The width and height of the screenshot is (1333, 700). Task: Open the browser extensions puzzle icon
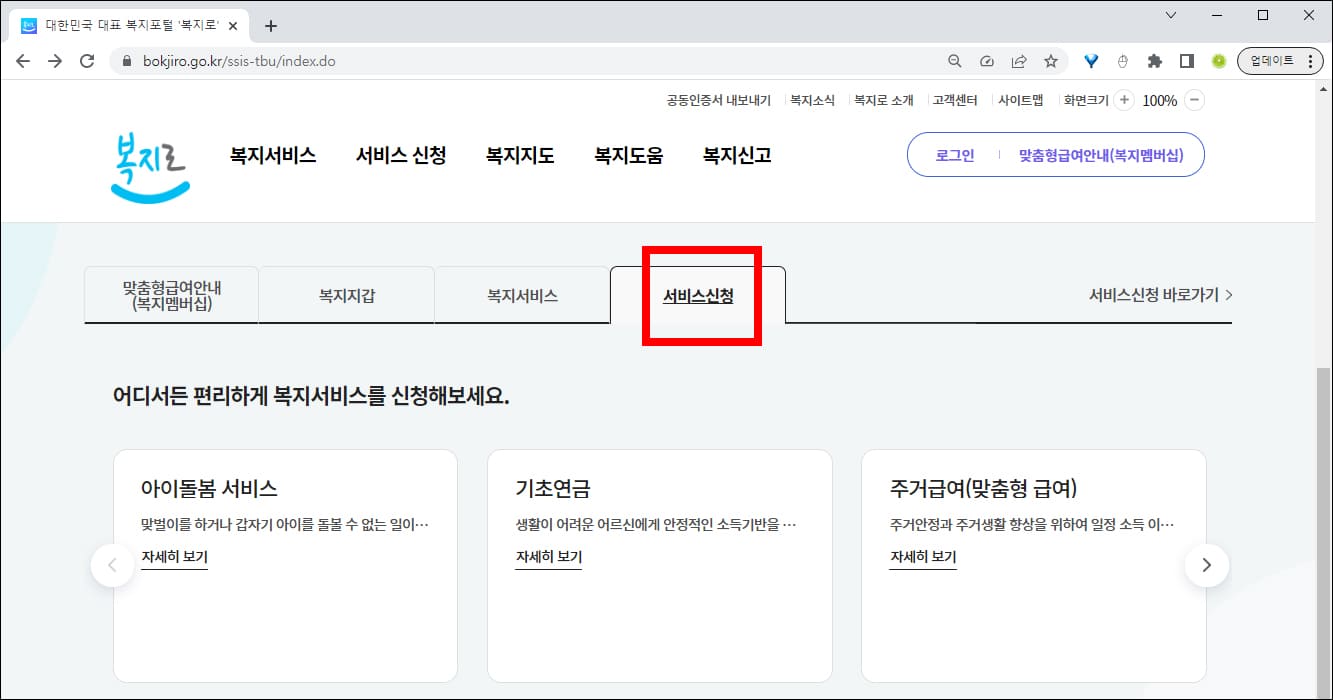[x=1155, y=60]
